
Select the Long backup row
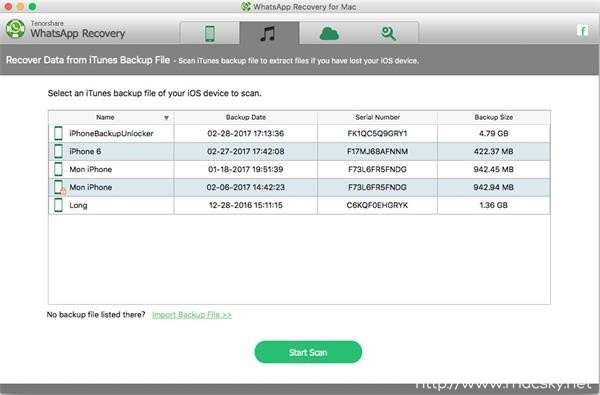click(299, 205)
